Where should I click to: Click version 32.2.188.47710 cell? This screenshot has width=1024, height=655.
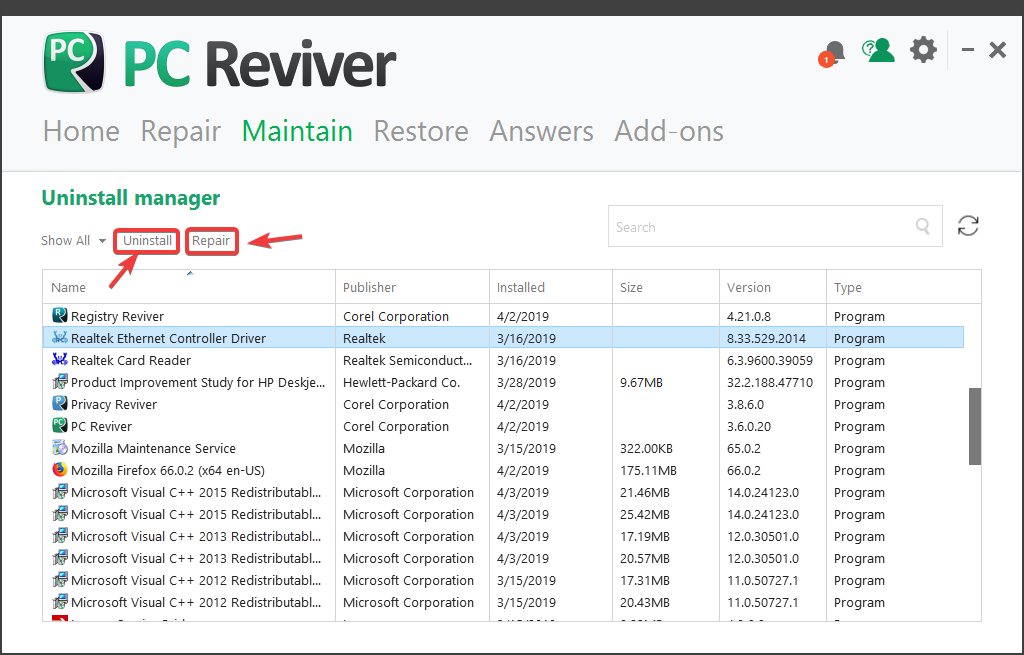[x=769, y=383]
